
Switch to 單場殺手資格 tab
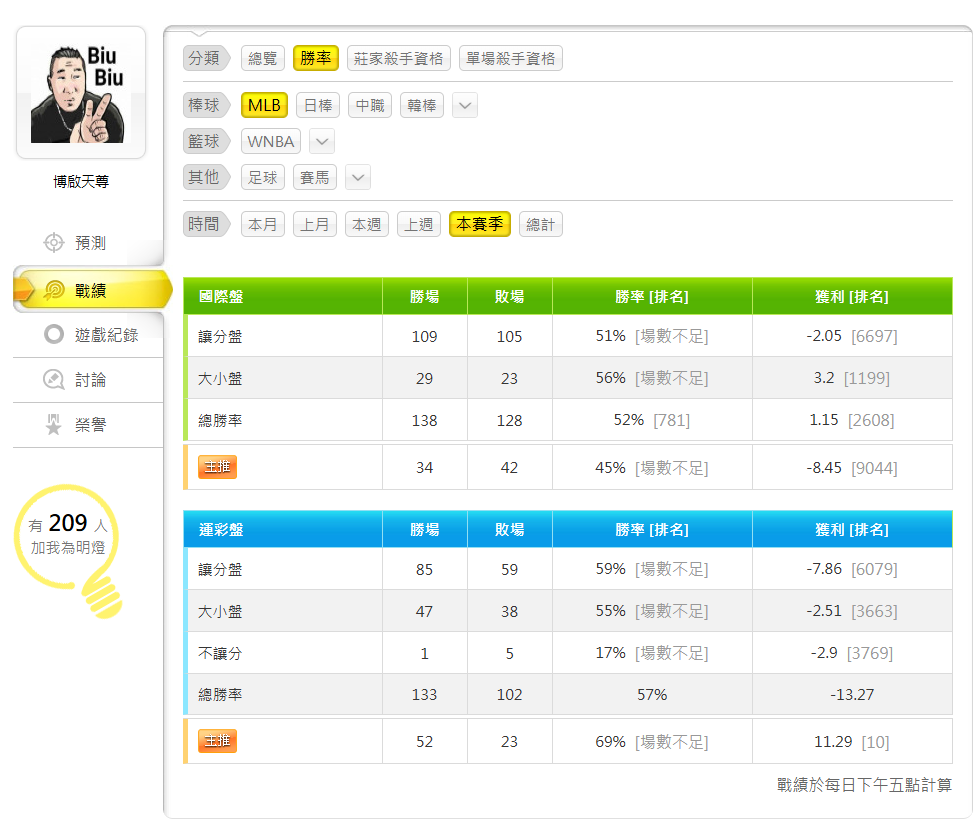511,58
